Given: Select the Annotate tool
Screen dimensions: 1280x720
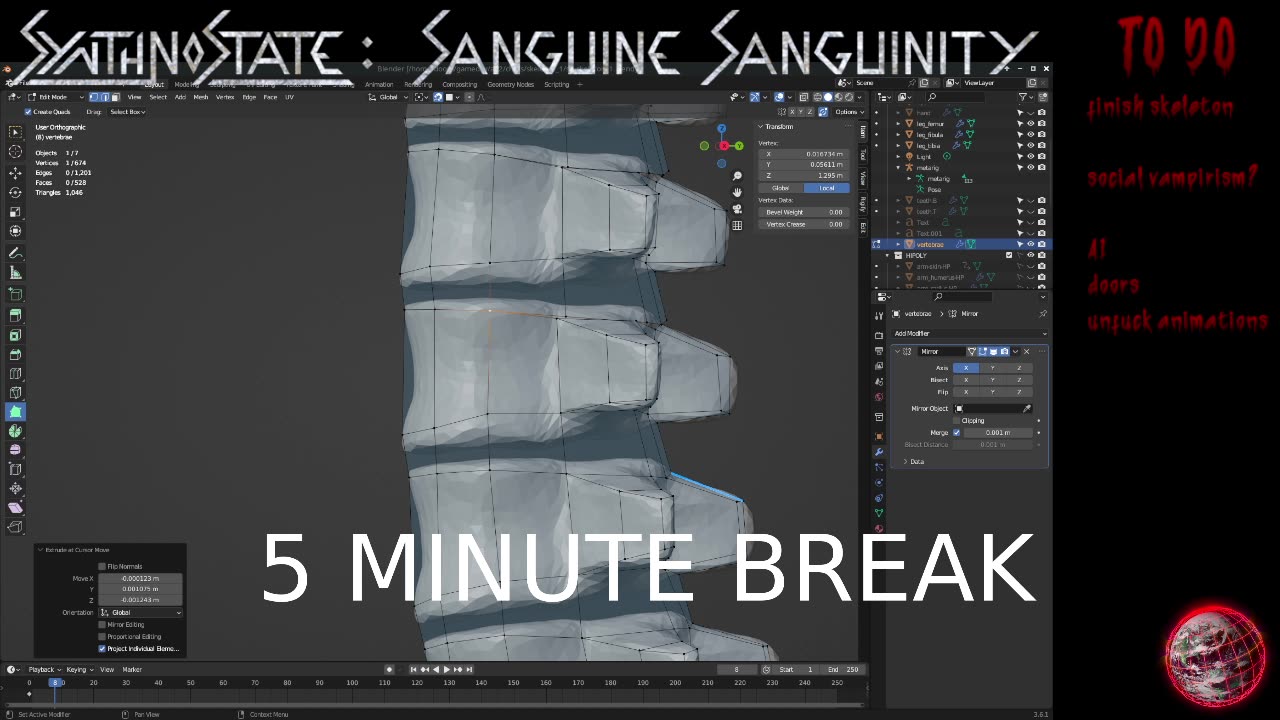Looking at the screenshot, I should coord(15,253).
